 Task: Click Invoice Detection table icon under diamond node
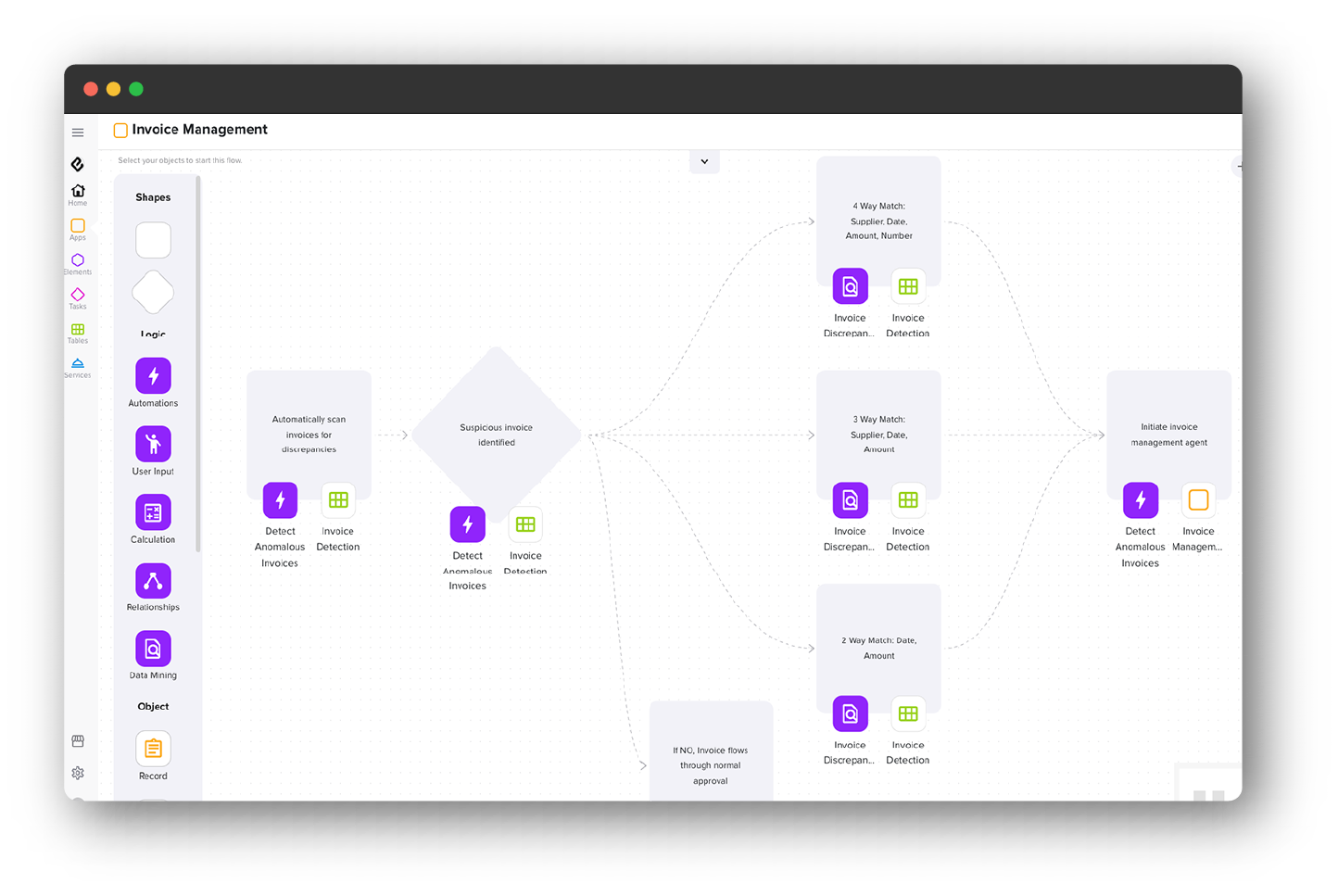tap(525, 524)
